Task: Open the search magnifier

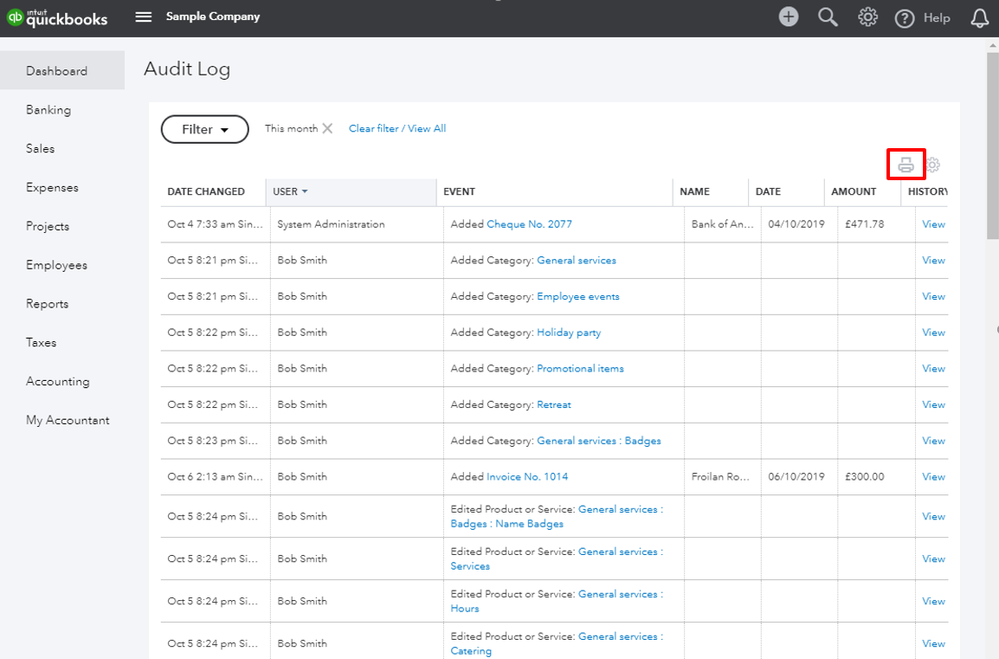Action: [828, 17]
